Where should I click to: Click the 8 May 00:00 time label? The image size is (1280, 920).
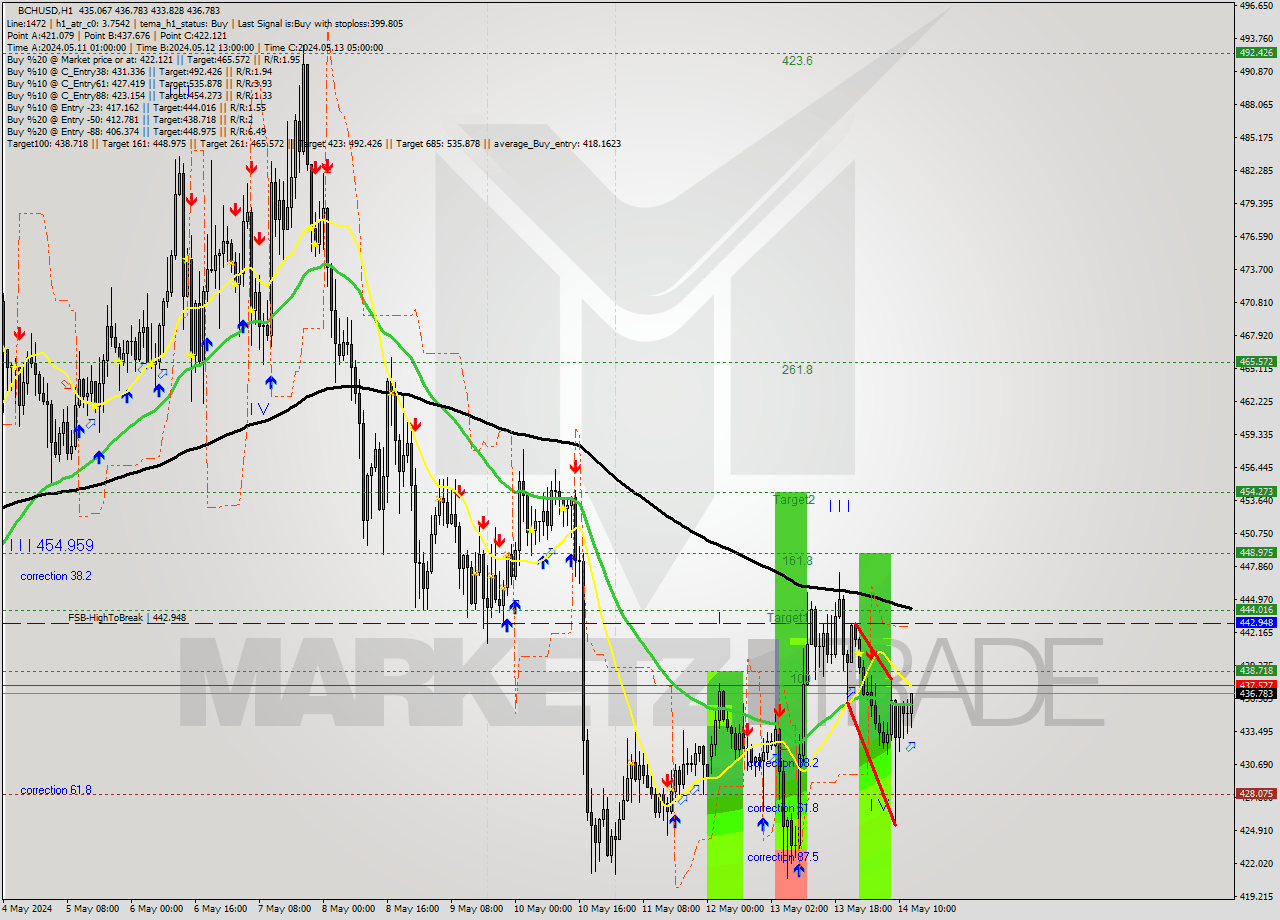(x=350, y=909)
